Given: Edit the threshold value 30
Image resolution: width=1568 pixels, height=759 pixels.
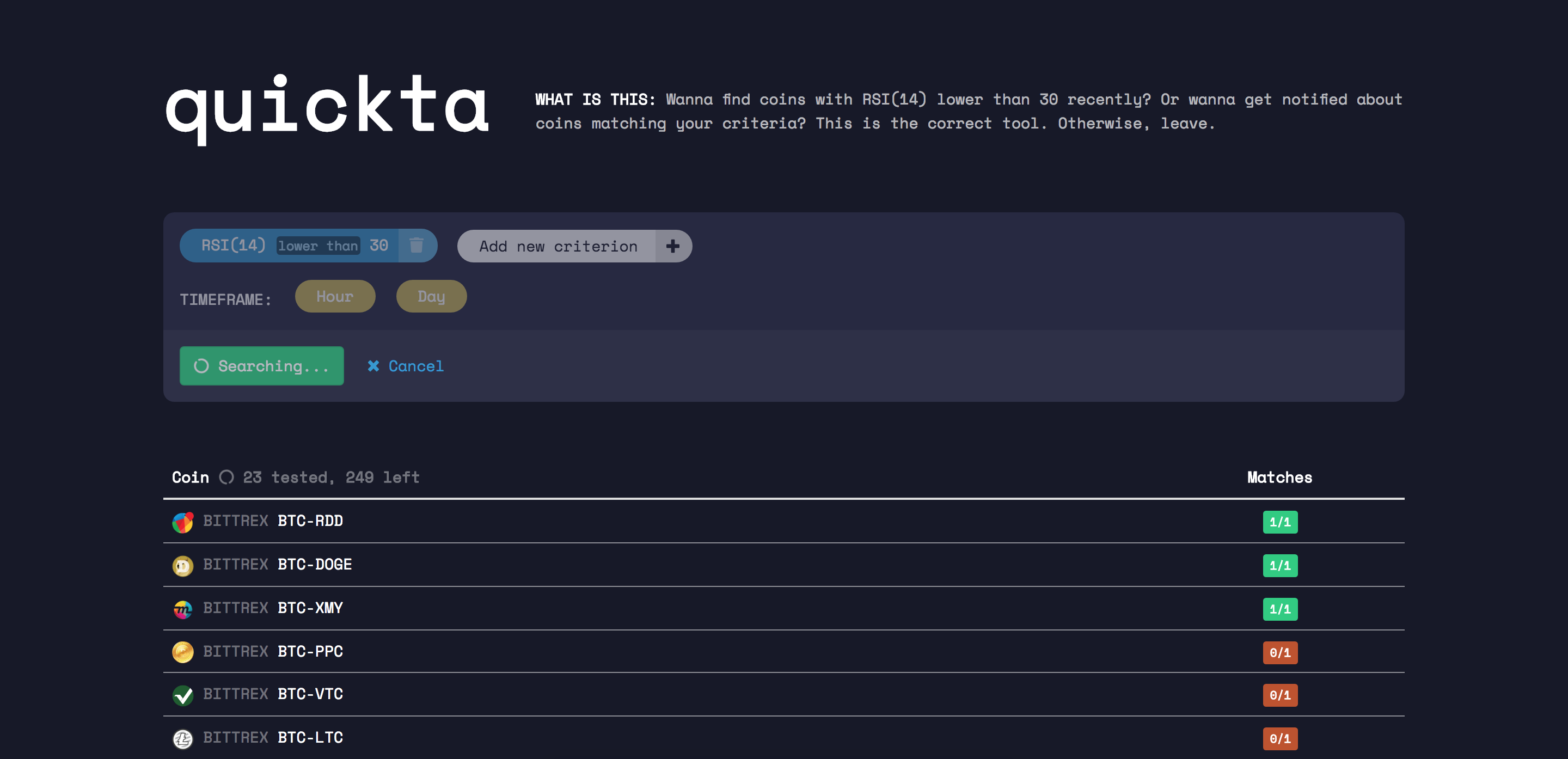Looking at the screenshot, I should [x=378, y=246].
